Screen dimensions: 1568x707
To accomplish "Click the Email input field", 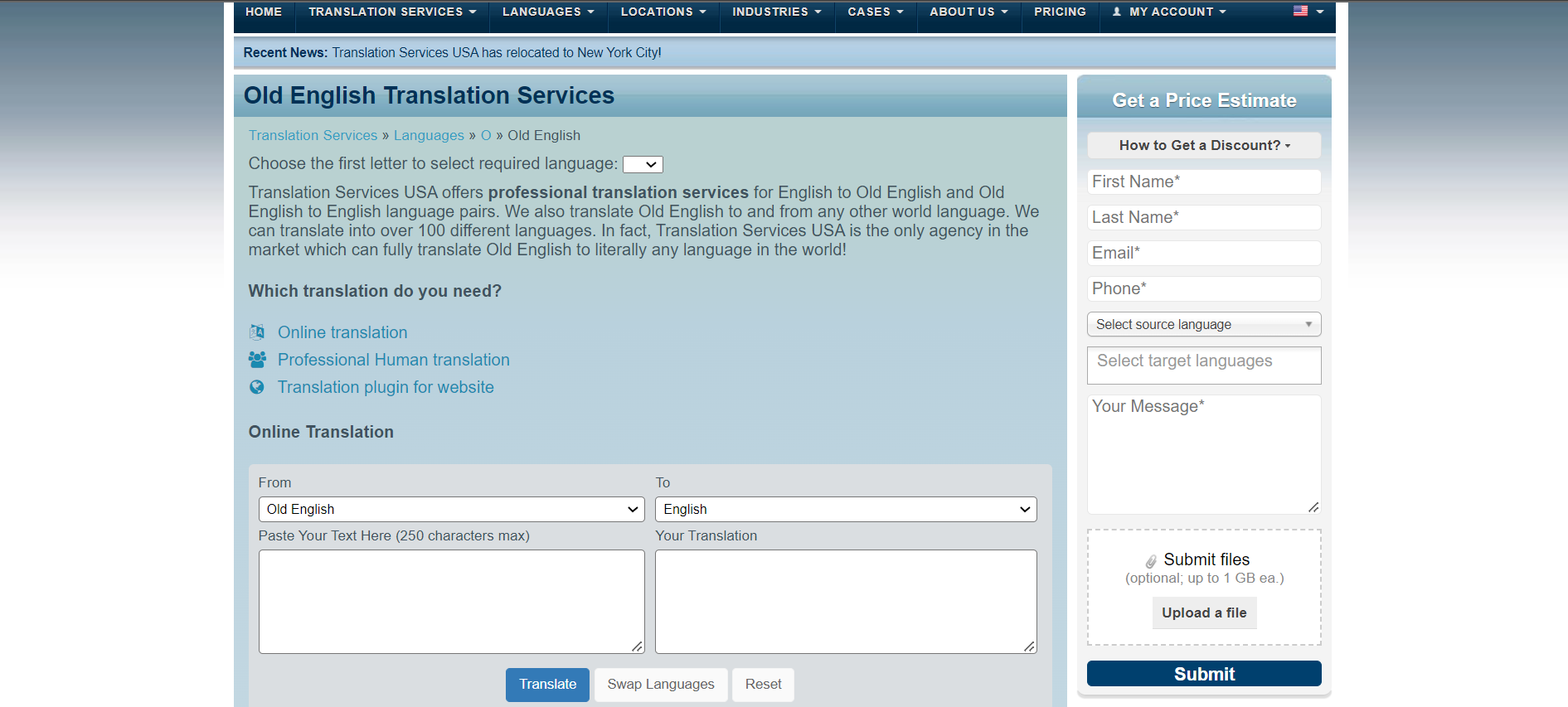I will coord(1204,253).
